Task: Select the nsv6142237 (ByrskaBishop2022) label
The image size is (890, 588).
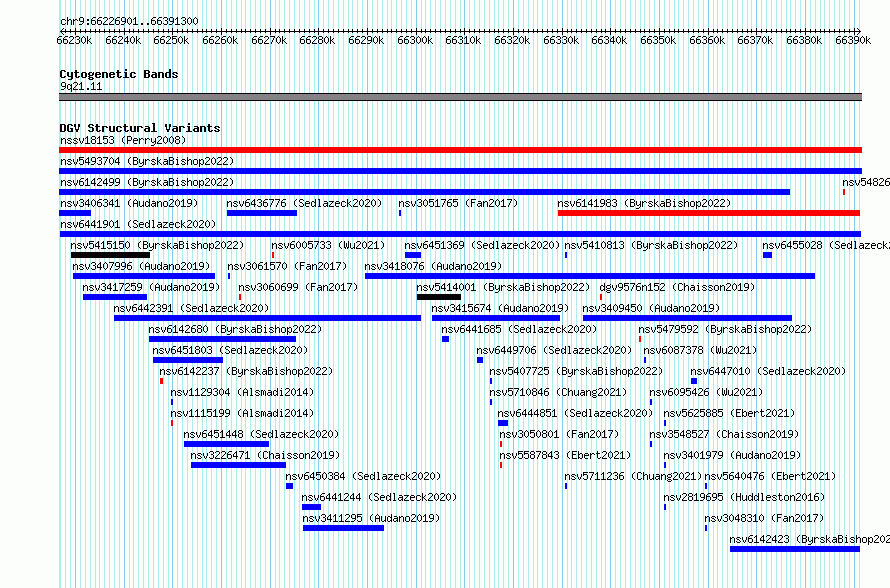Action: tap(246, 371)
